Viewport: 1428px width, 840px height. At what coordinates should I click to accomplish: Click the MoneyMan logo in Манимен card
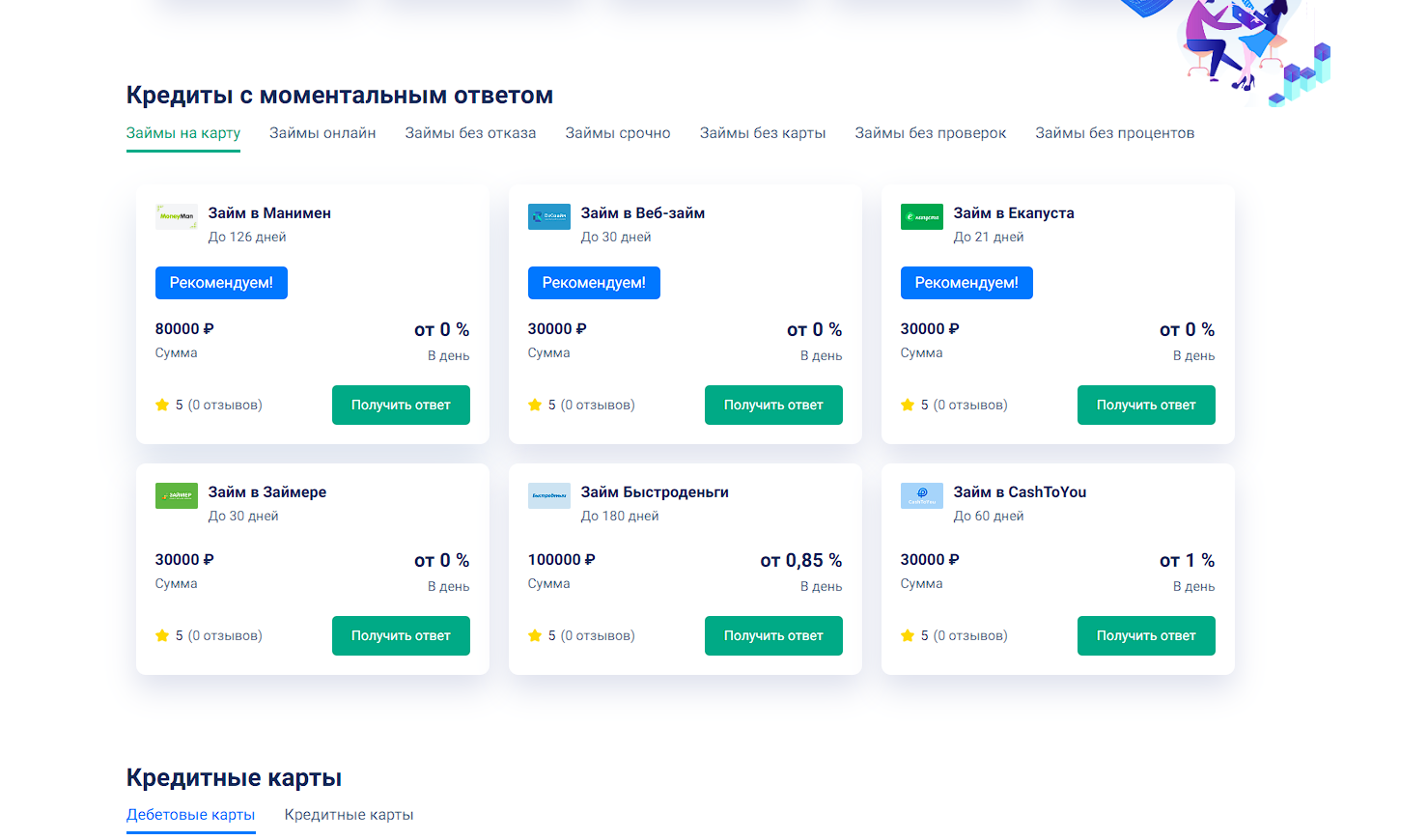177,216
